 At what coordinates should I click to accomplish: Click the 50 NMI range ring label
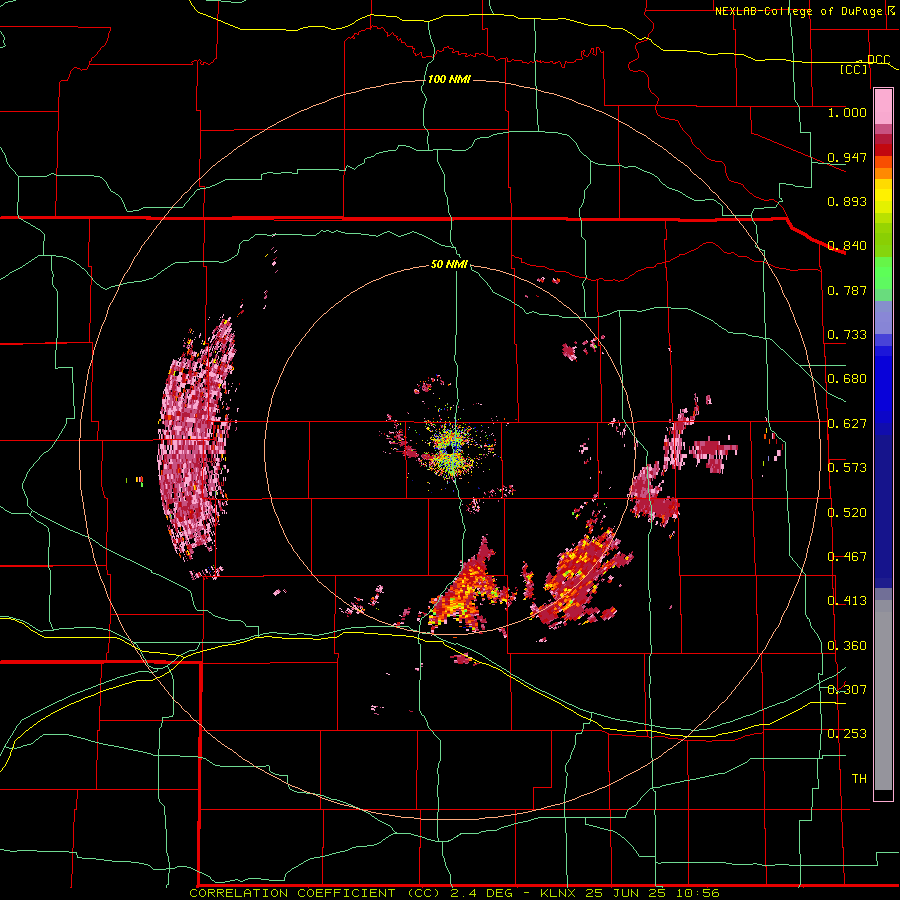click(449, 265)
